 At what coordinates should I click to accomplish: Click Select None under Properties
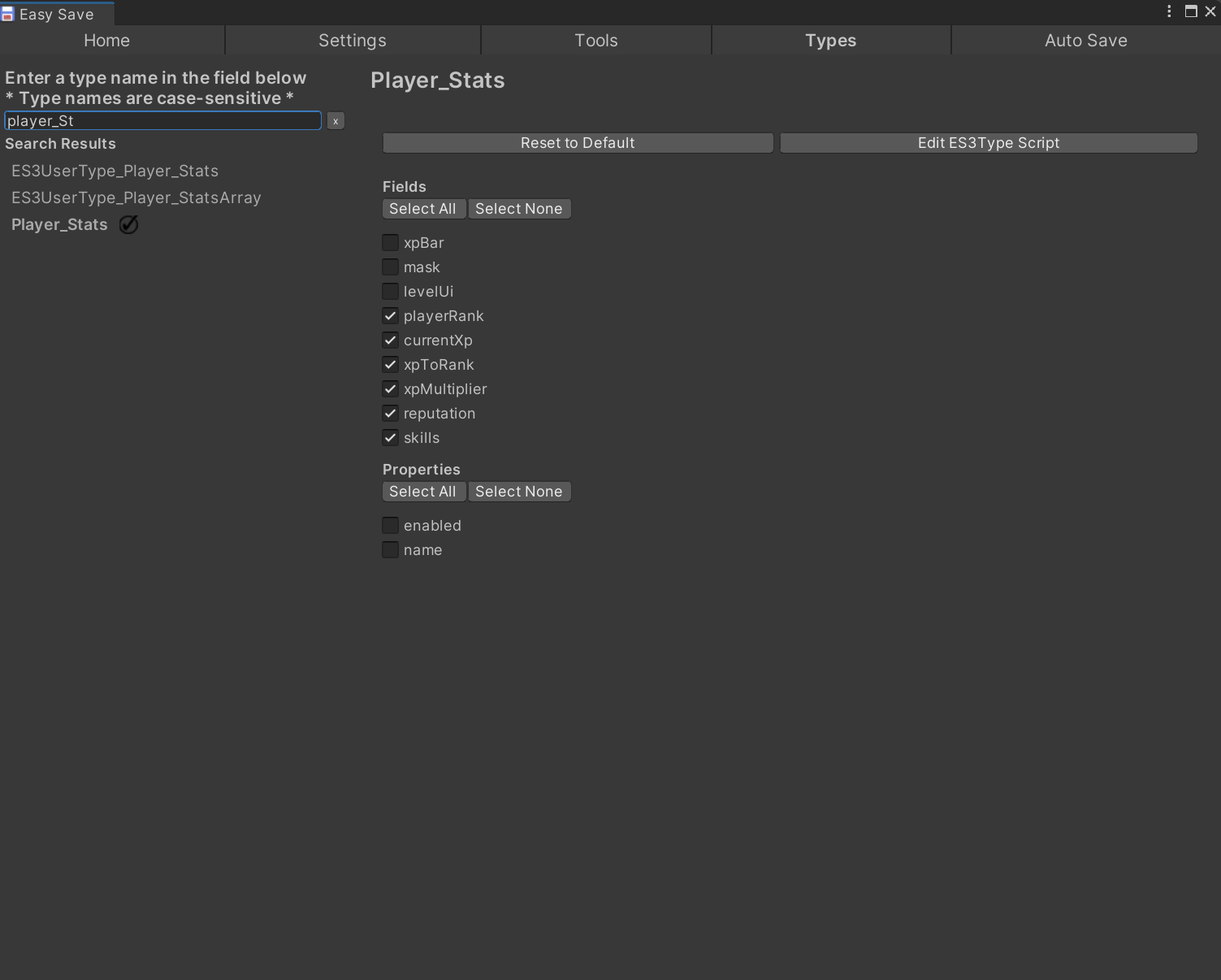pos(519,492)
